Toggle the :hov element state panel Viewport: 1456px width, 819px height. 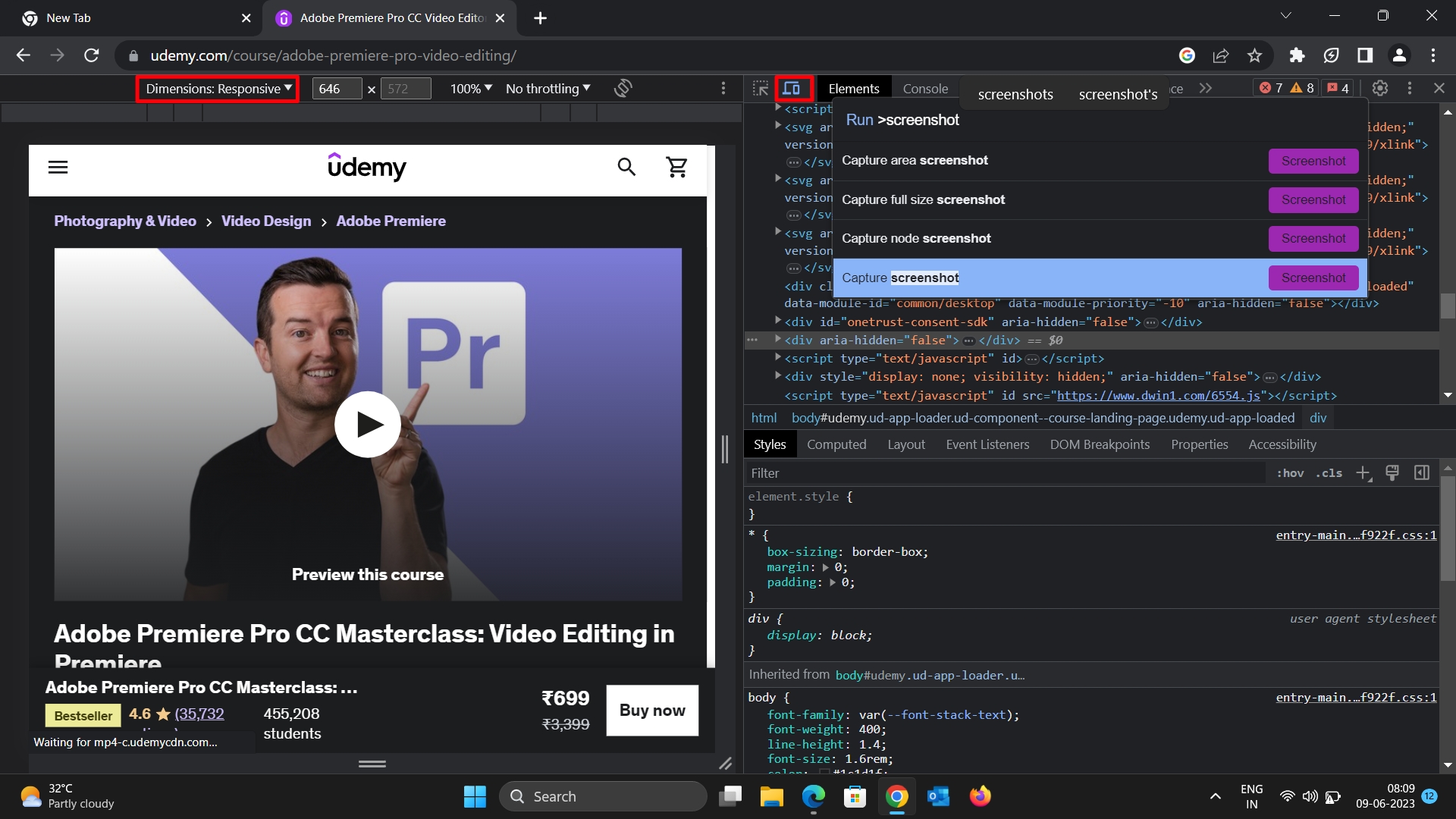(x=1289, y=472)
